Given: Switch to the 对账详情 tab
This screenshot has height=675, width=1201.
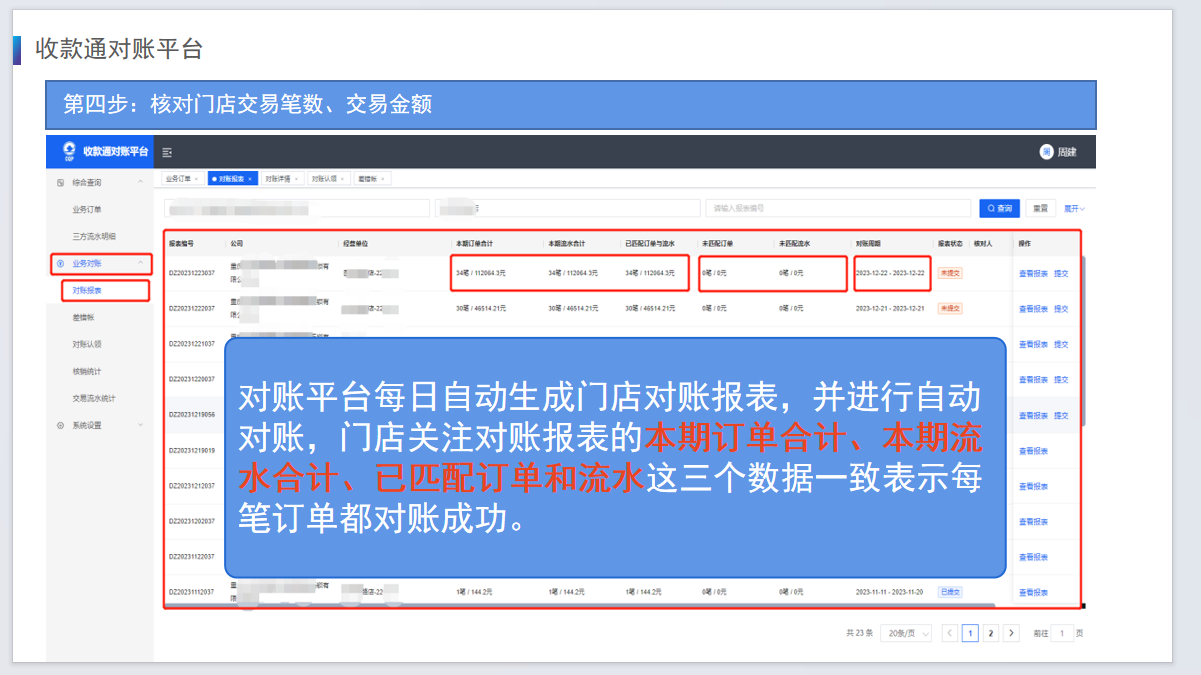Looking at the screenshot, I should point(282,179).
